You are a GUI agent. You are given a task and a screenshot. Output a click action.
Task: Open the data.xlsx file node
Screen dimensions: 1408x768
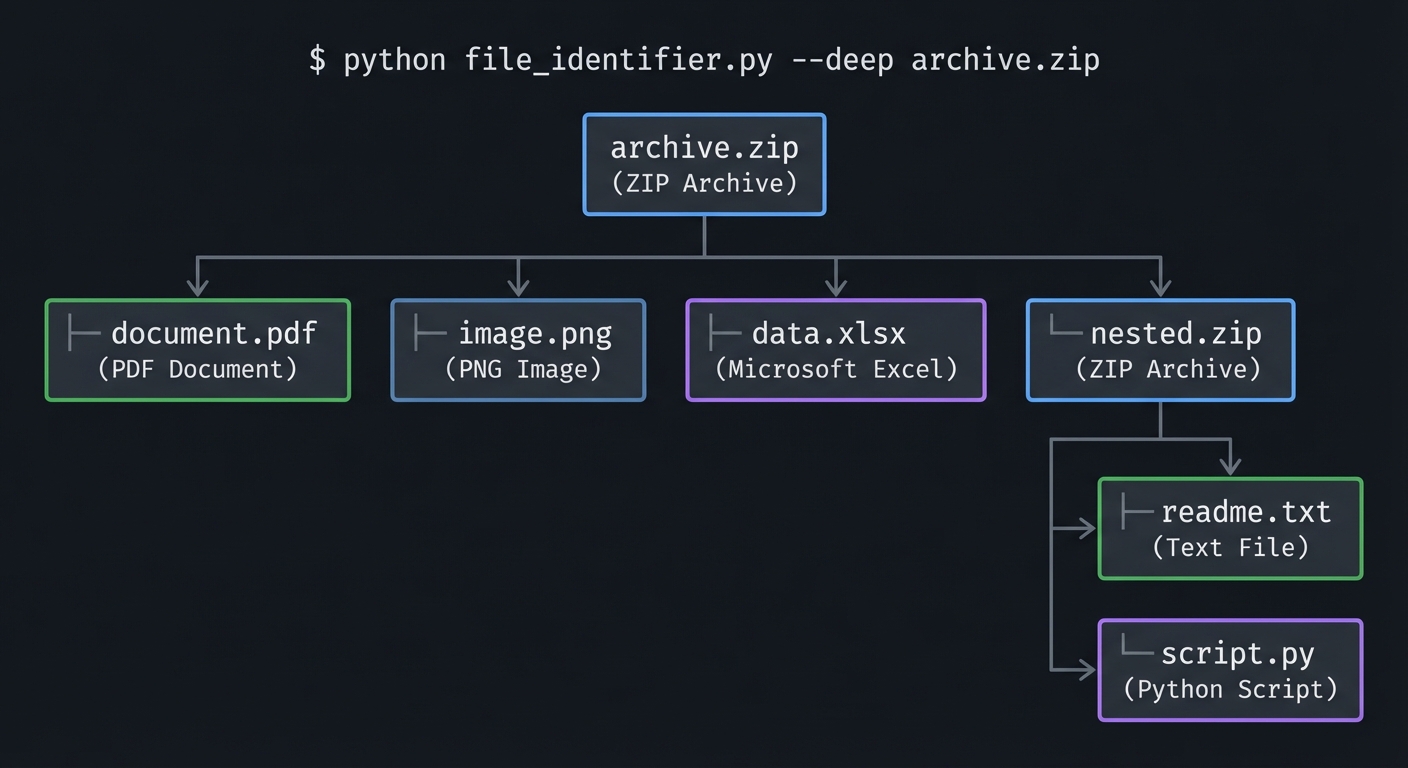pos(835,350)
